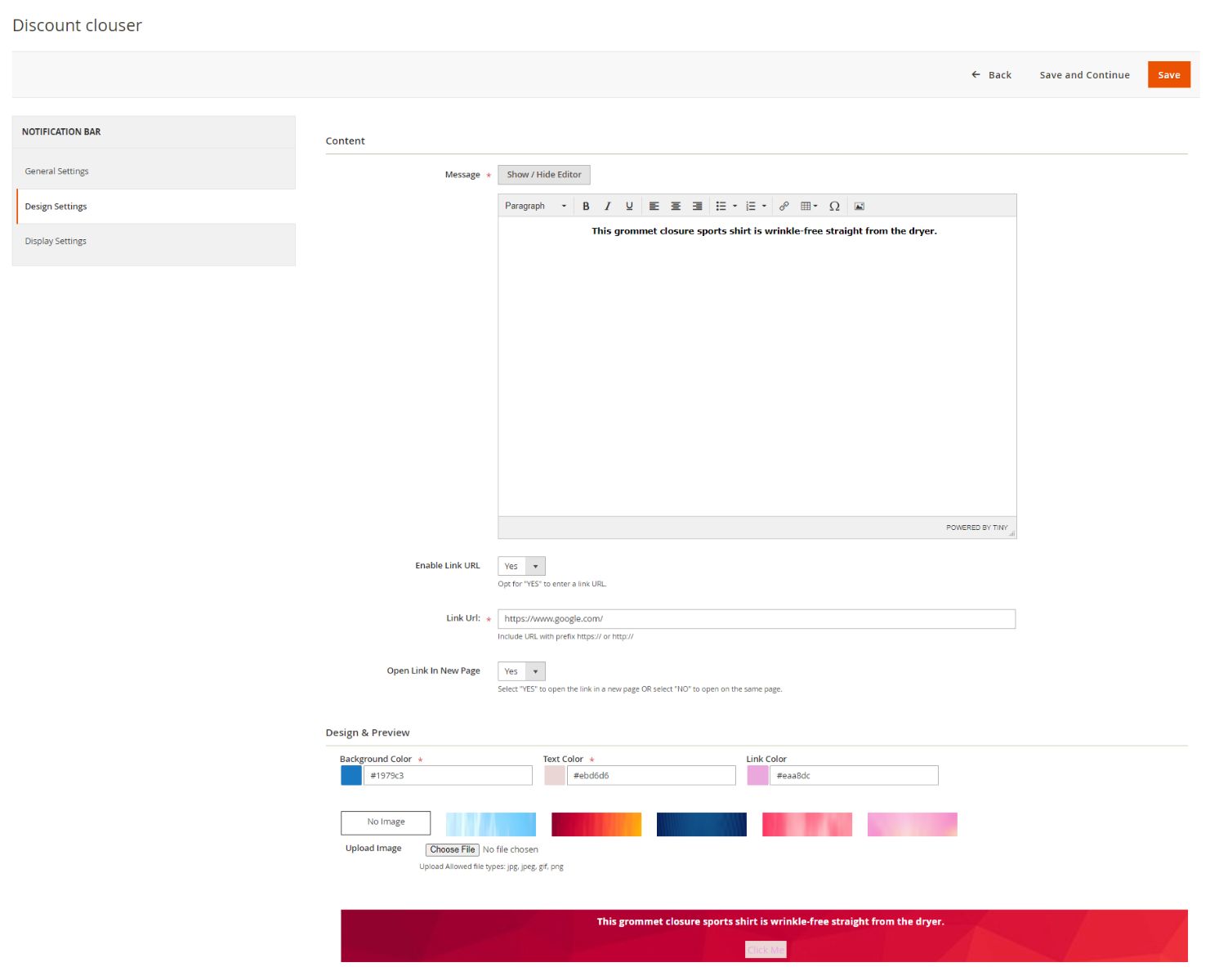The height and width of the screenshot is (980, 1210).
Task: Switch to the General Settings tab
Action: coord(57,171)
